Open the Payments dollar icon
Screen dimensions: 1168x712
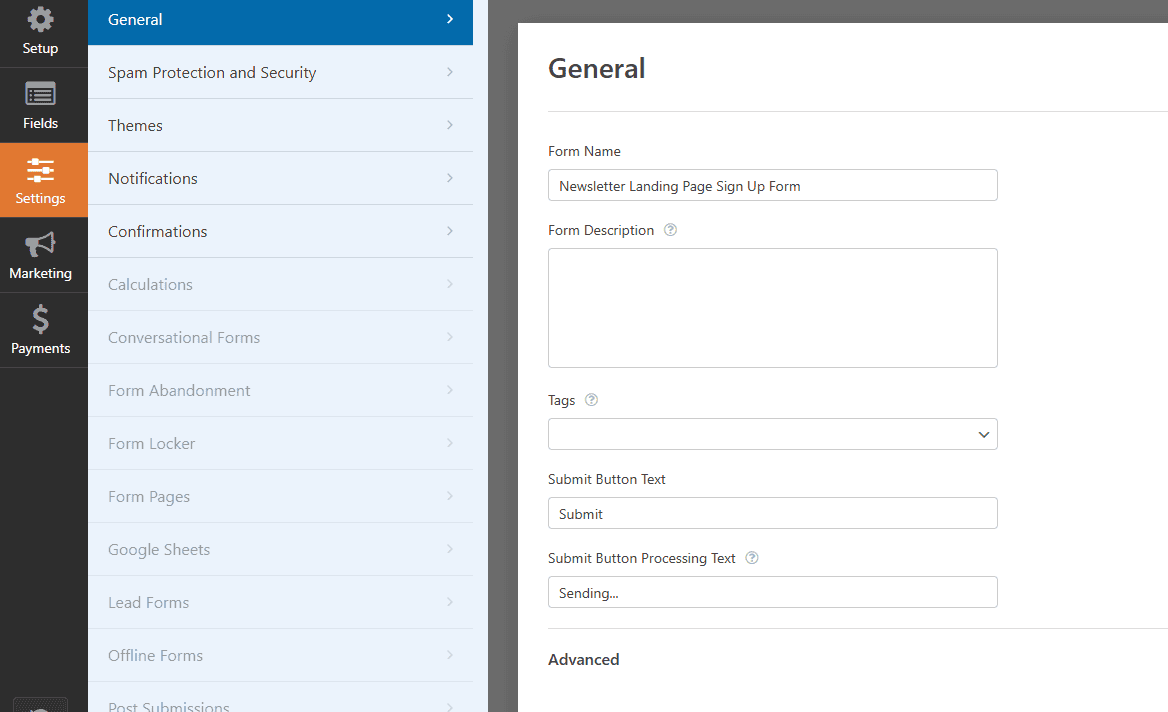coord(40,320)
